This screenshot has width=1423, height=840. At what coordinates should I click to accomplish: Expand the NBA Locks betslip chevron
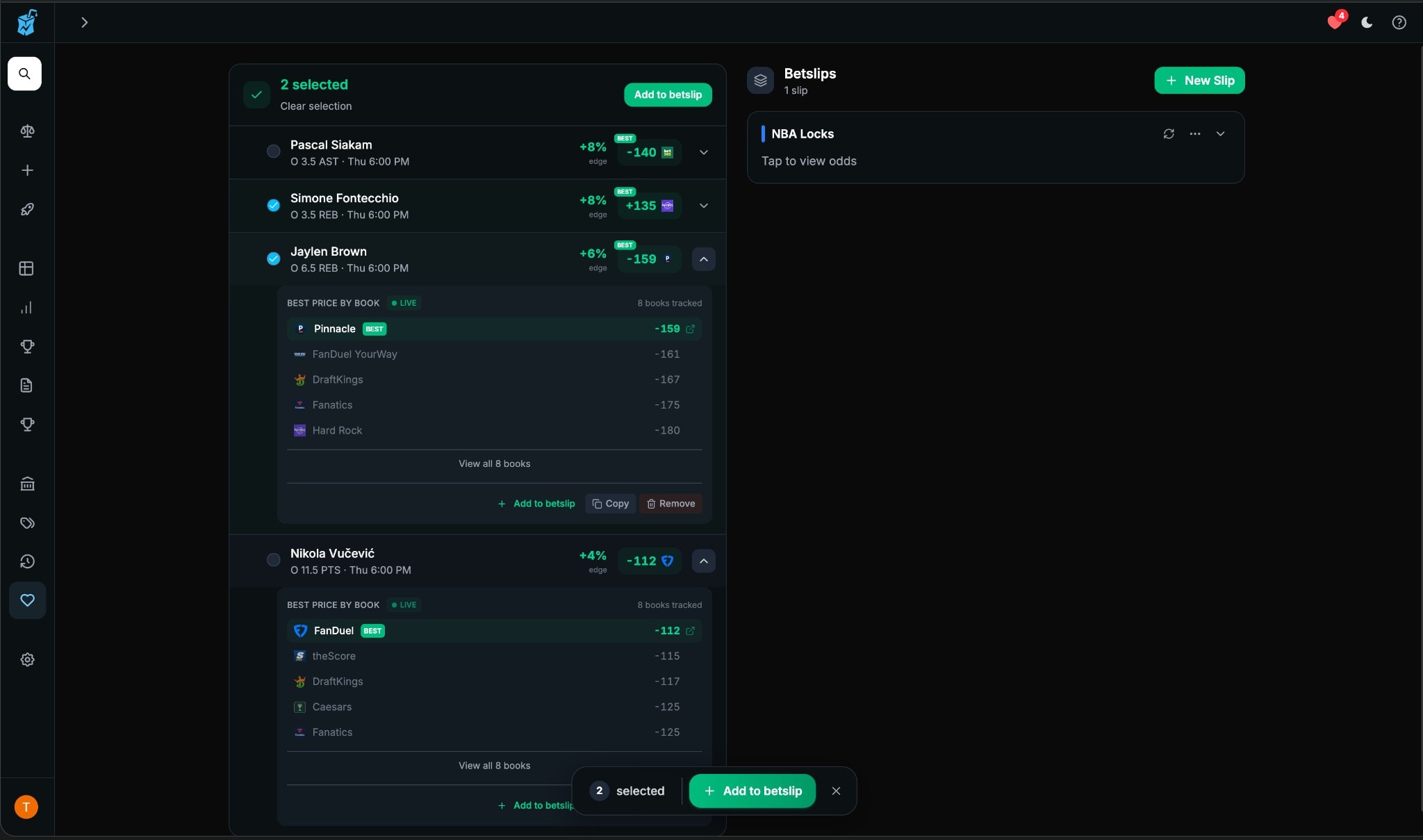click(1221, 133)
